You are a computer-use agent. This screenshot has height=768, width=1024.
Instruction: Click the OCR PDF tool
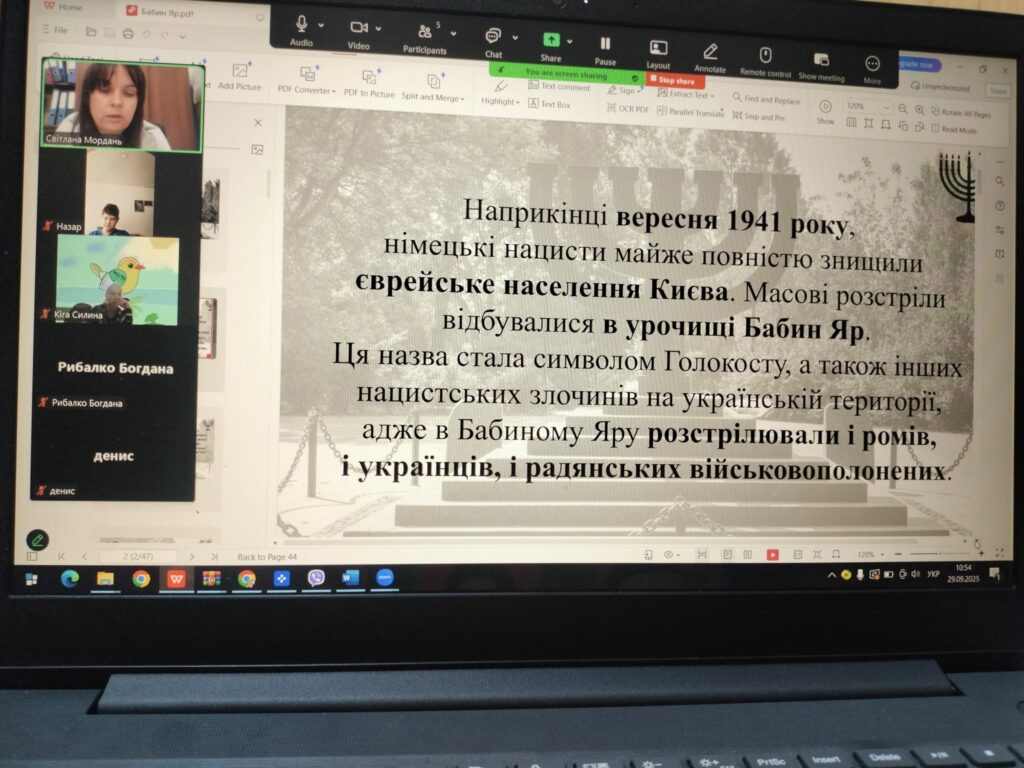click(x=628, y=108)
